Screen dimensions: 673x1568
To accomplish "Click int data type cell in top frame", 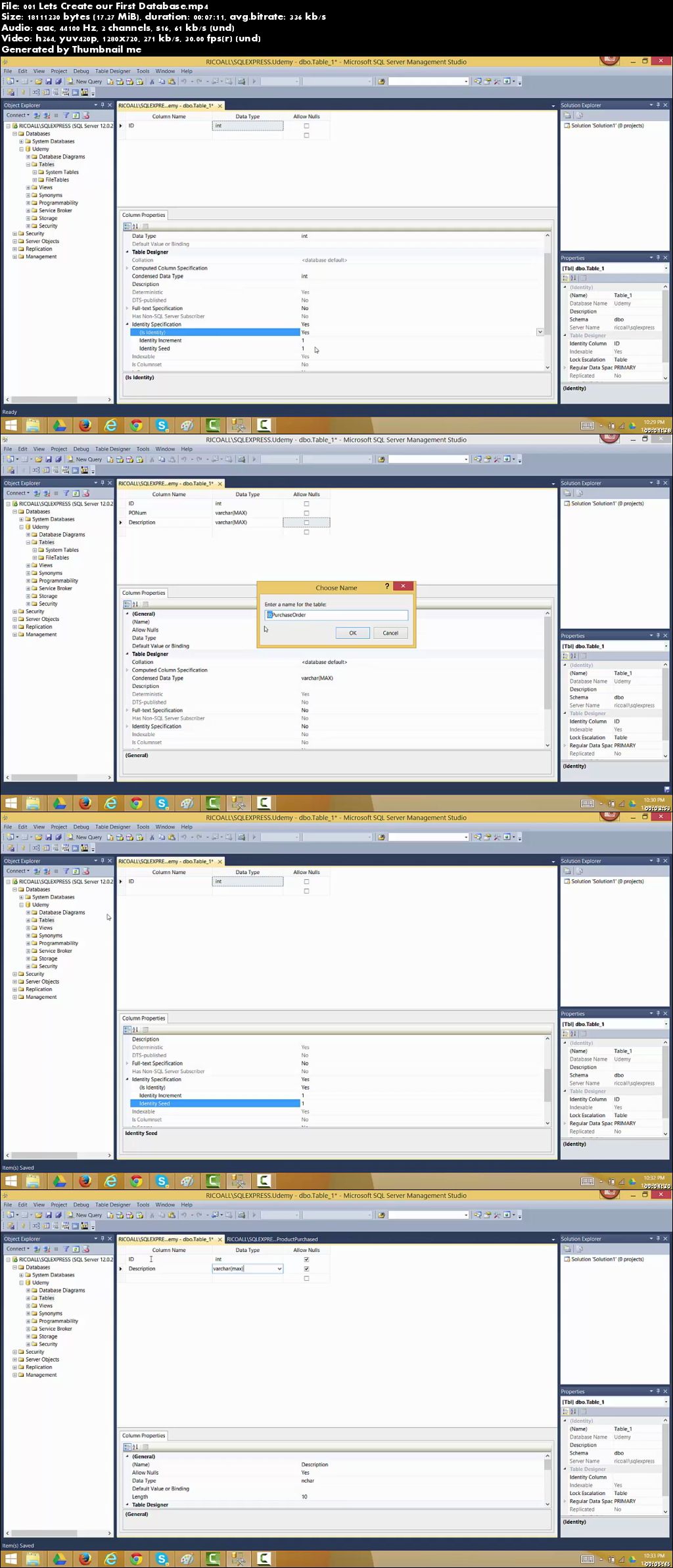I will (248, 126).
